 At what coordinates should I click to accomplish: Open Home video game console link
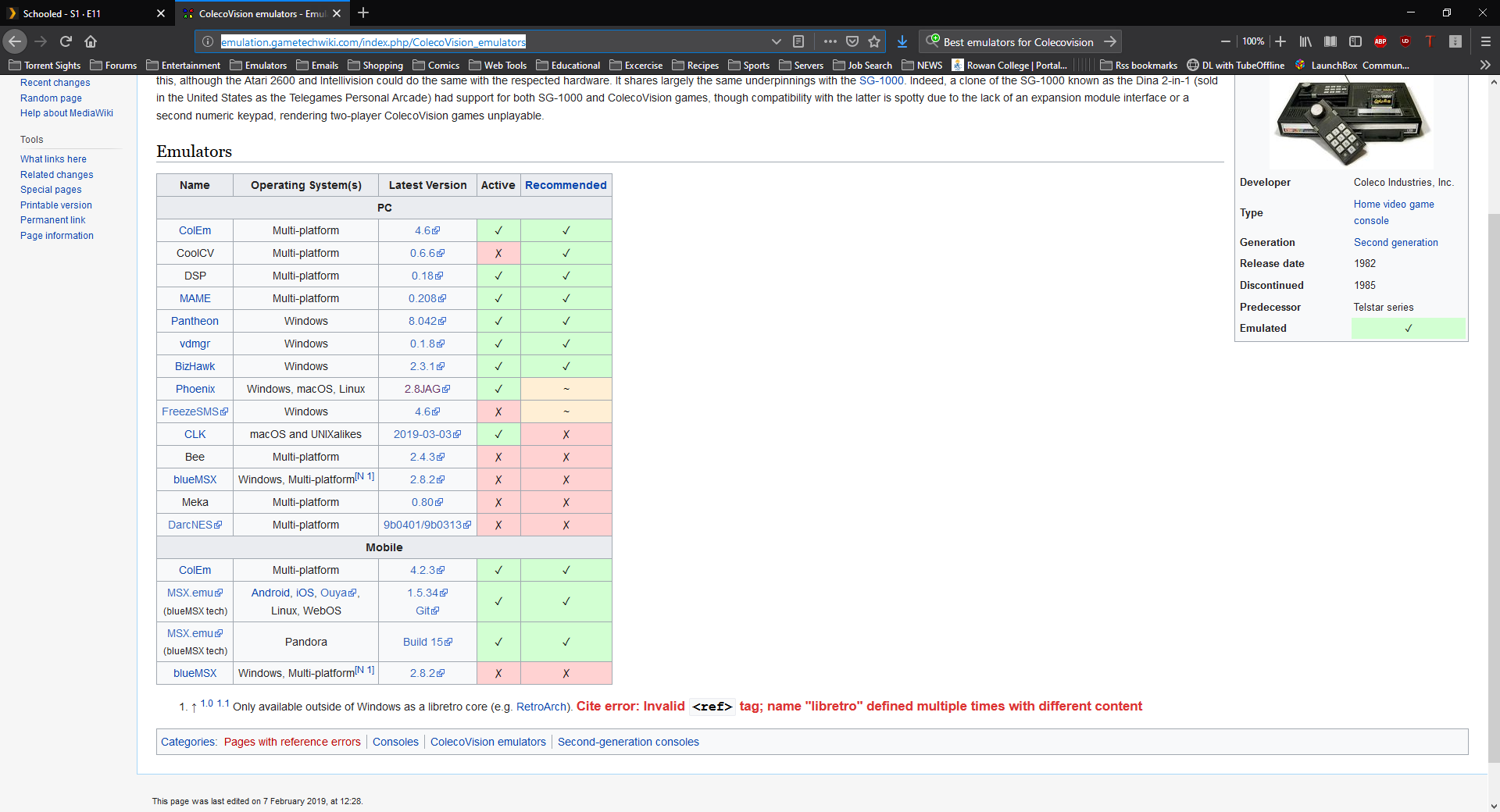pyautogui.click(x=1394, y=212)
